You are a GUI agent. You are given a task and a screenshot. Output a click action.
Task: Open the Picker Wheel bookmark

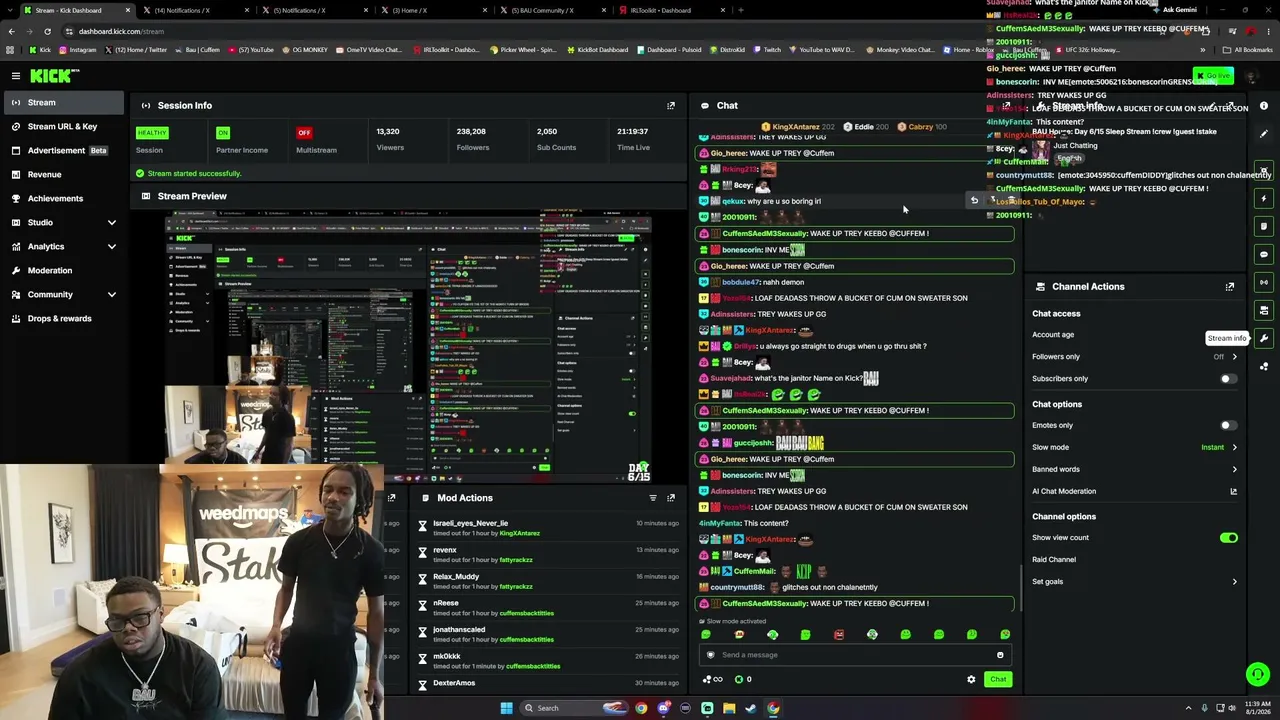(523, 49)
